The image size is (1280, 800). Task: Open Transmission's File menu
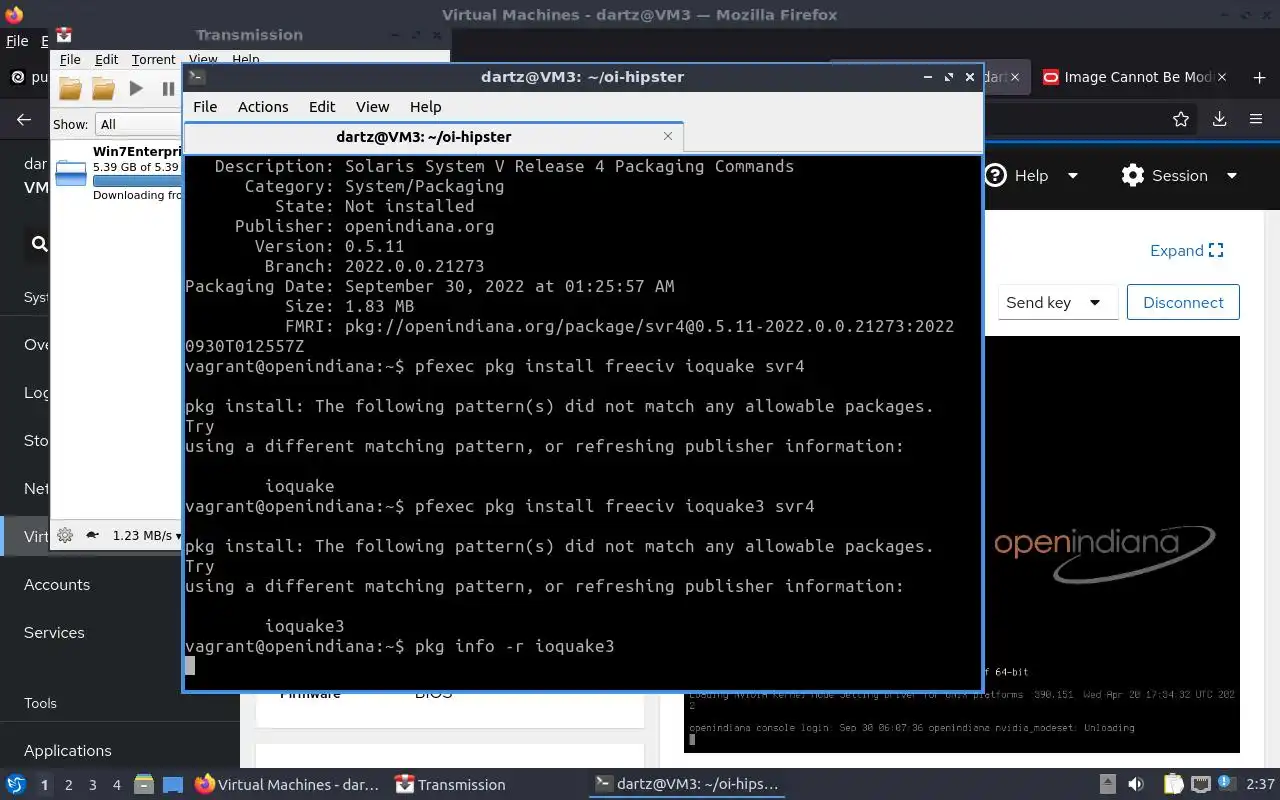(70, 59)
